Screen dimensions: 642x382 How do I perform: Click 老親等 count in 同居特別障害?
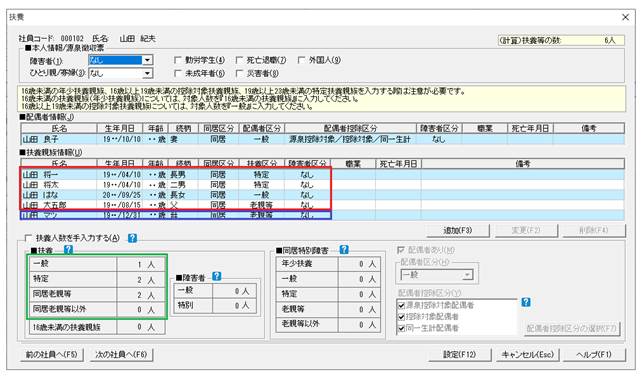pos(359,309)
